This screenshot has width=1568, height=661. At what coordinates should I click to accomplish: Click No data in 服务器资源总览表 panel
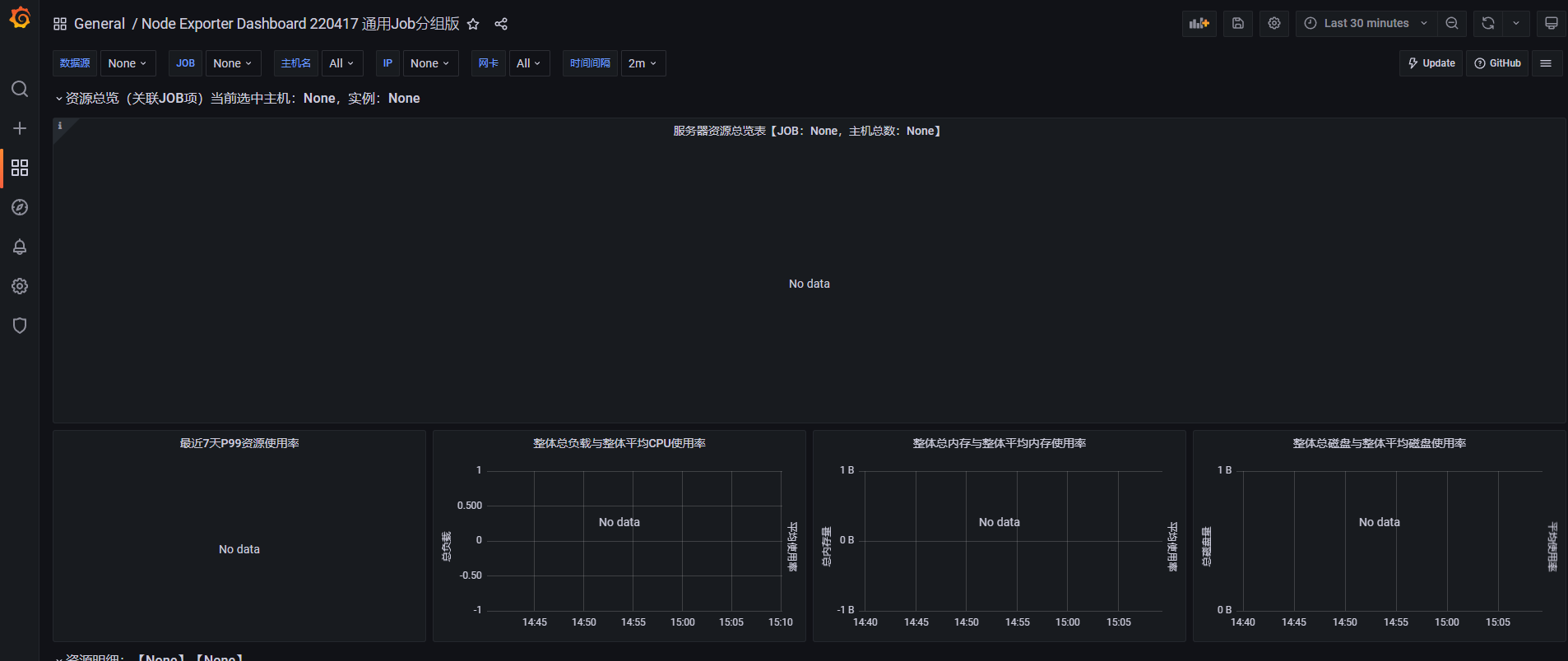click(x=810, y=284)
